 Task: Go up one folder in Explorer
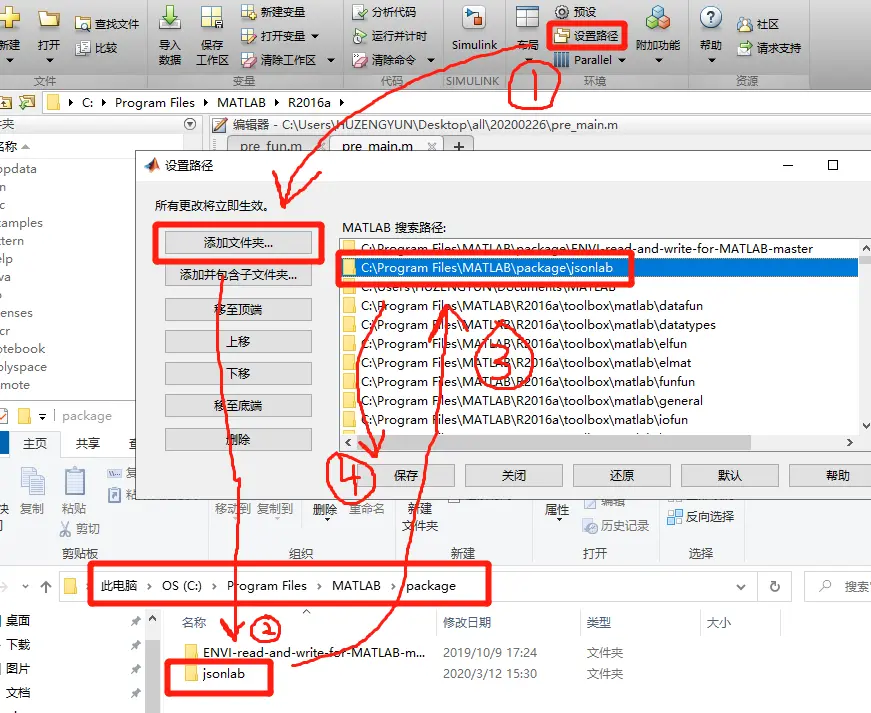pyautogui.click(x=46, y=586)
